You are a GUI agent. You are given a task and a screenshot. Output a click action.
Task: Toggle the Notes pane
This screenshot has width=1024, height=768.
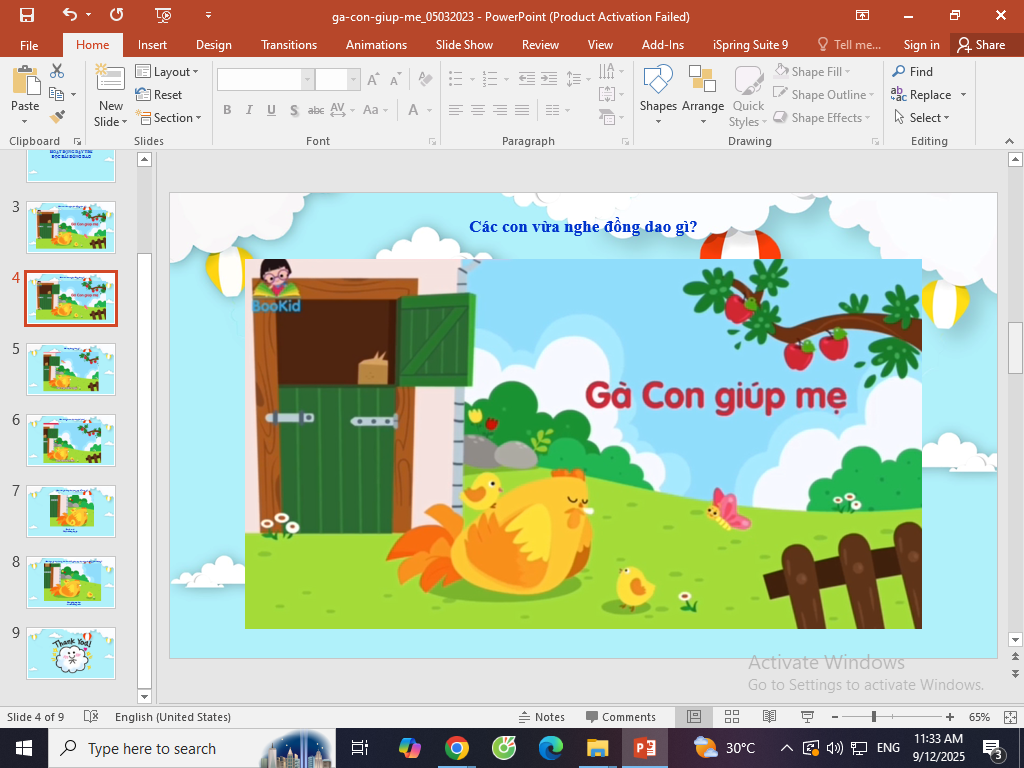[541, 717]
